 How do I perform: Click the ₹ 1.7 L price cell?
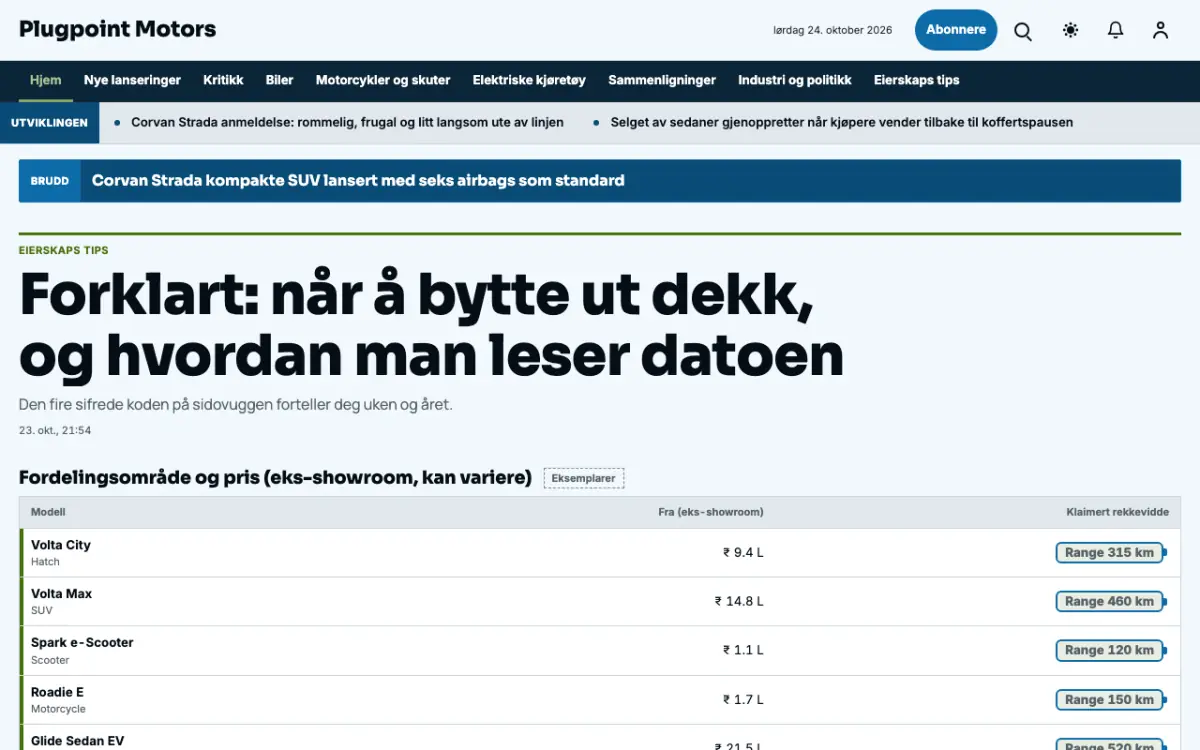pyautogui.click(x=743, y=699)
